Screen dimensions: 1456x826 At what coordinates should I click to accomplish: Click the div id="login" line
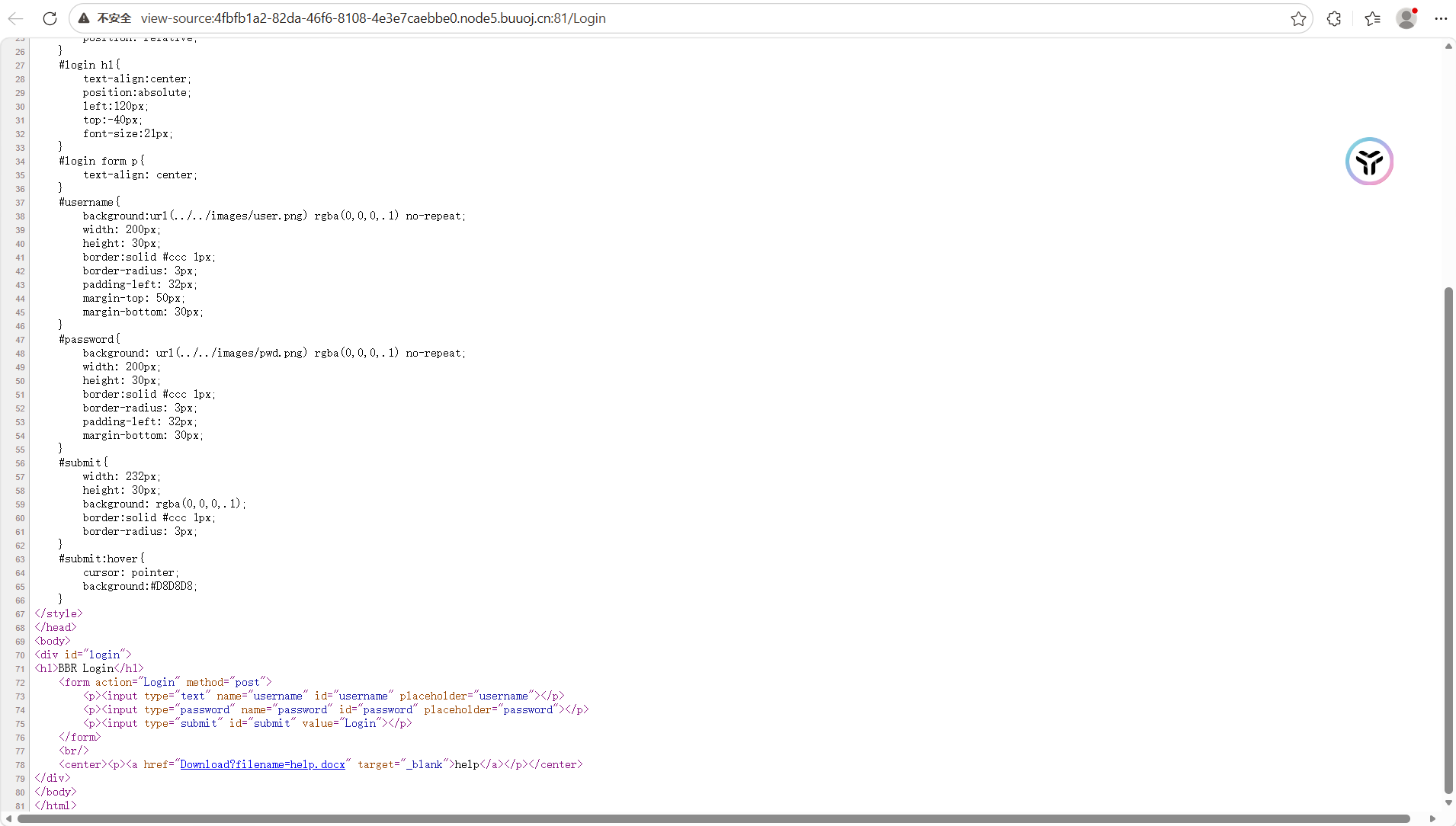[x=83, y=655]
